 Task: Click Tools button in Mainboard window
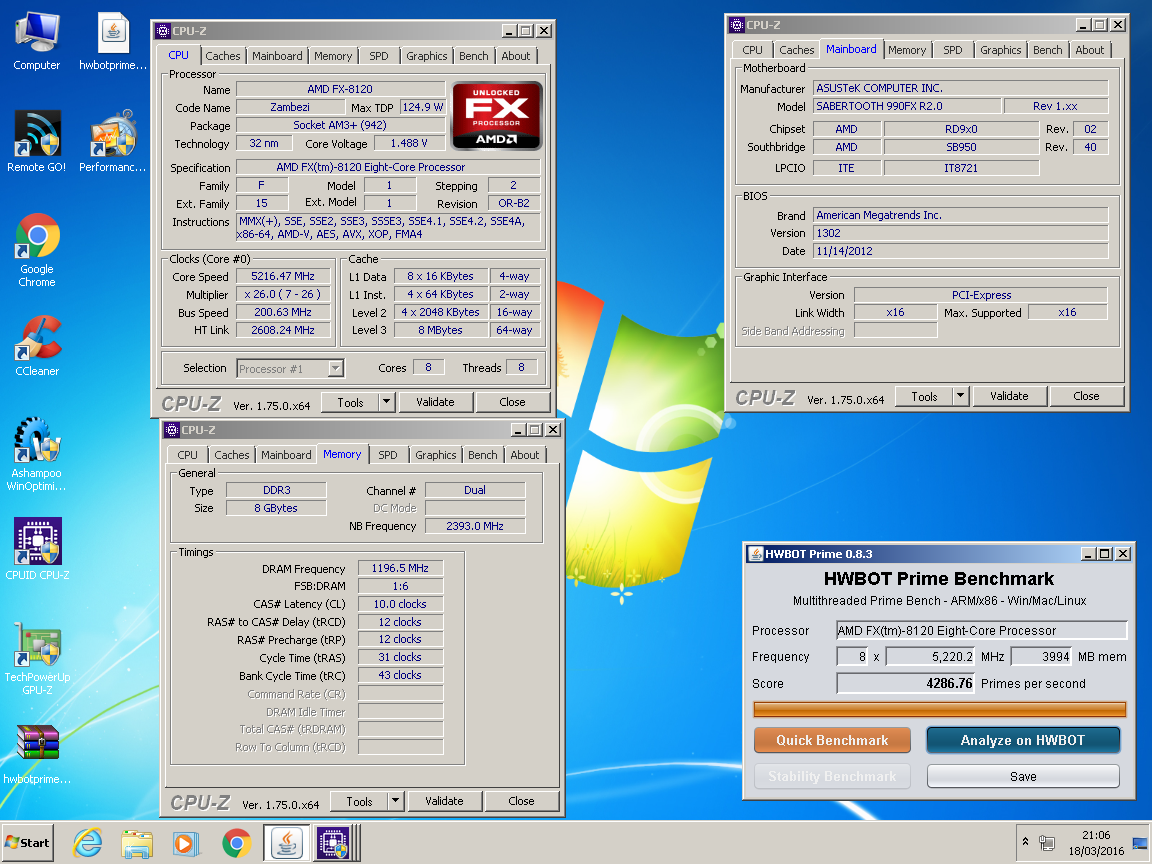click(924, 397)
